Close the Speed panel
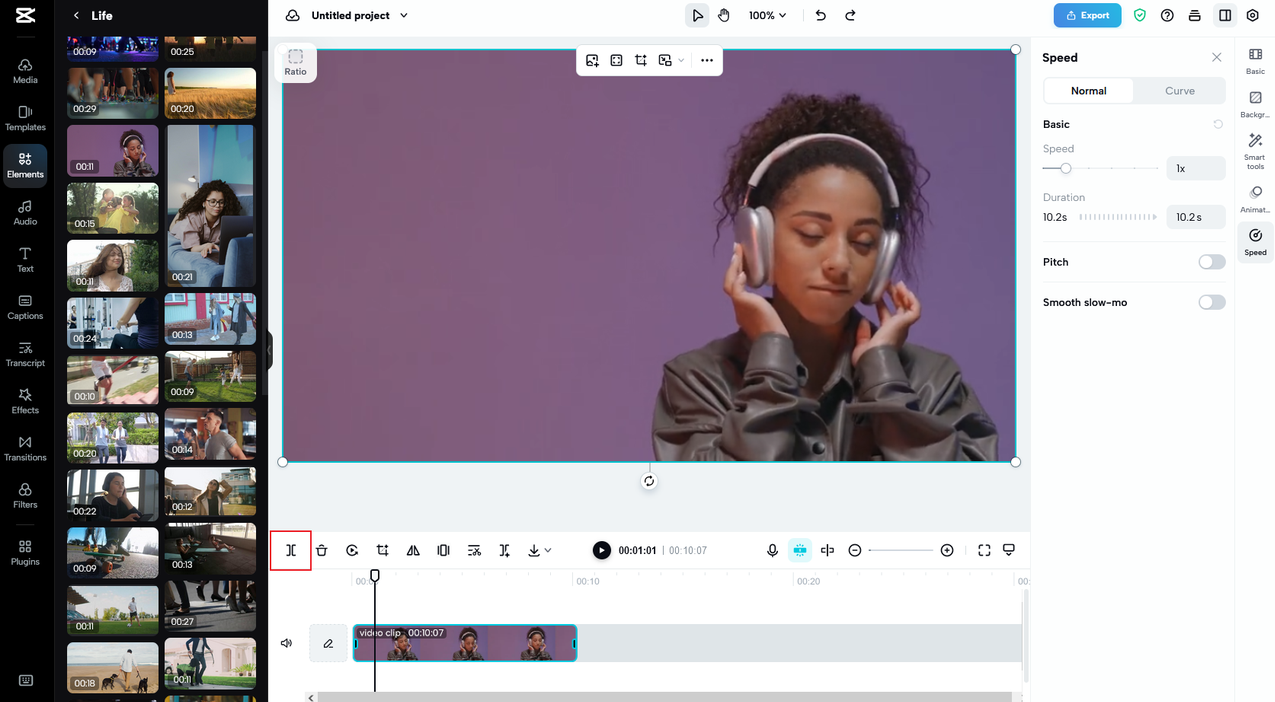Screen dimensions: 1275x702 point(1217,57)
